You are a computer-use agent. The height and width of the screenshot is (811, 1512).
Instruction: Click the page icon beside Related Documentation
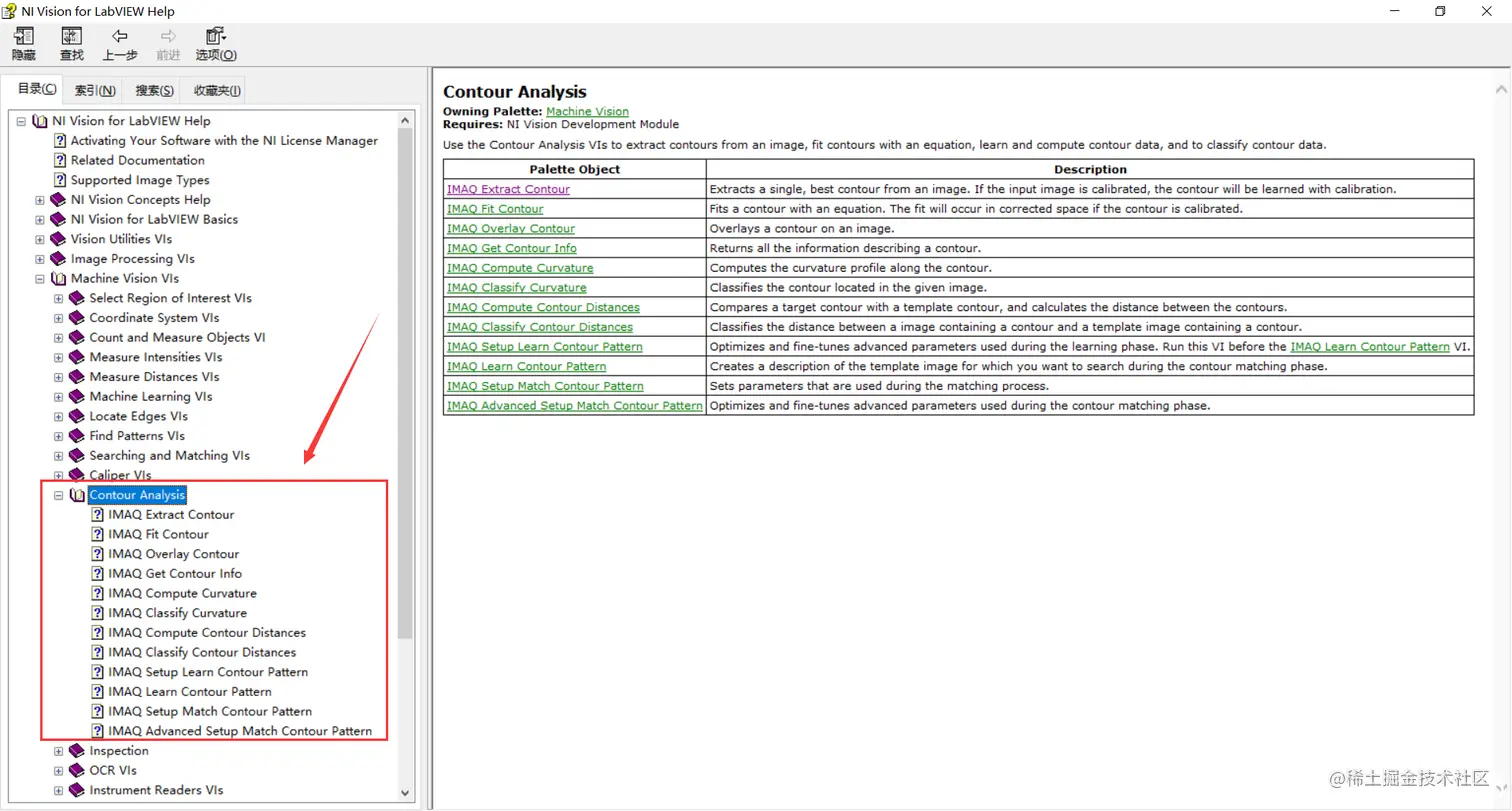[60, 160]
